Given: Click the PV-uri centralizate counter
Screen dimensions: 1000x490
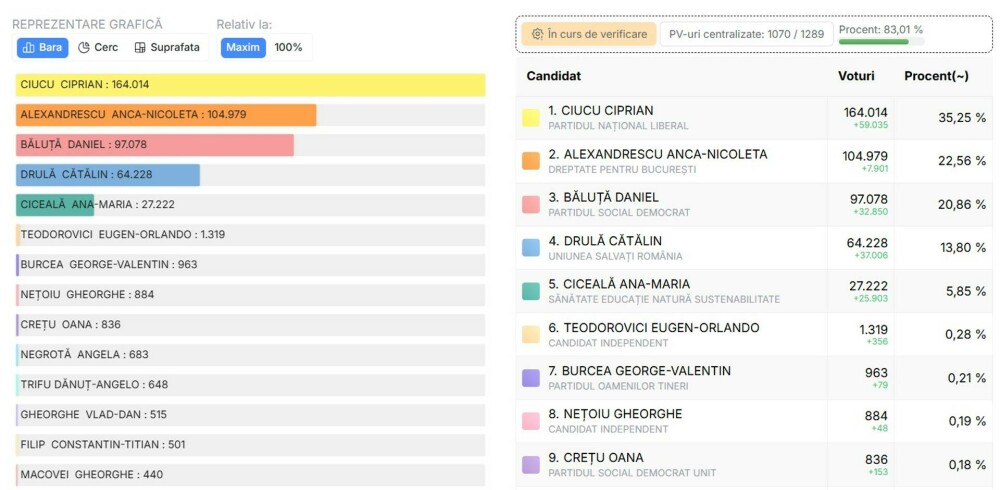Looking at the screenshot, I should point(746,34).
